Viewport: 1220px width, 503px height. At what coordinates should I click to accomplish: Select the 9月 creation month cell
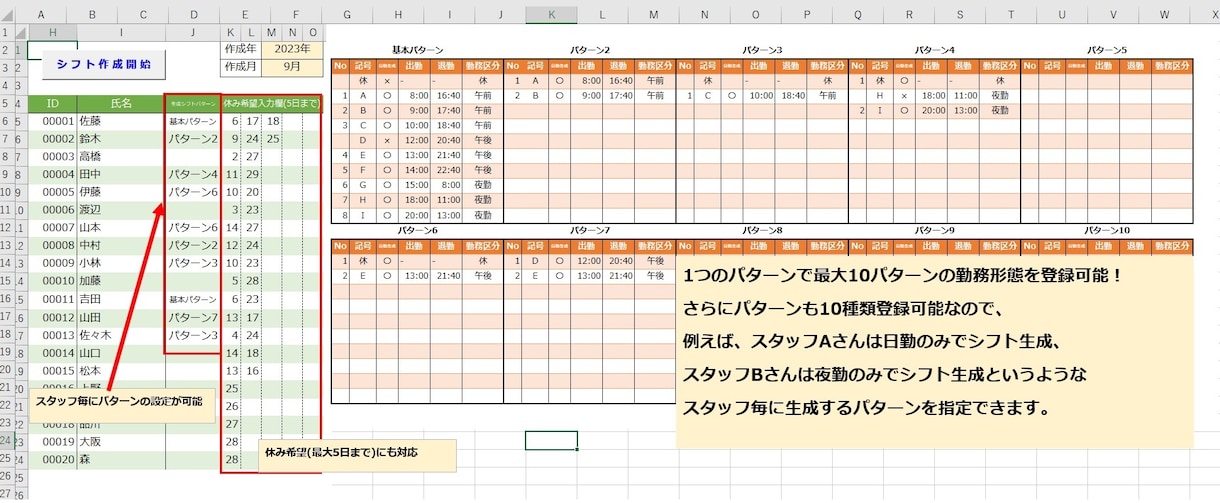(291, 67)
